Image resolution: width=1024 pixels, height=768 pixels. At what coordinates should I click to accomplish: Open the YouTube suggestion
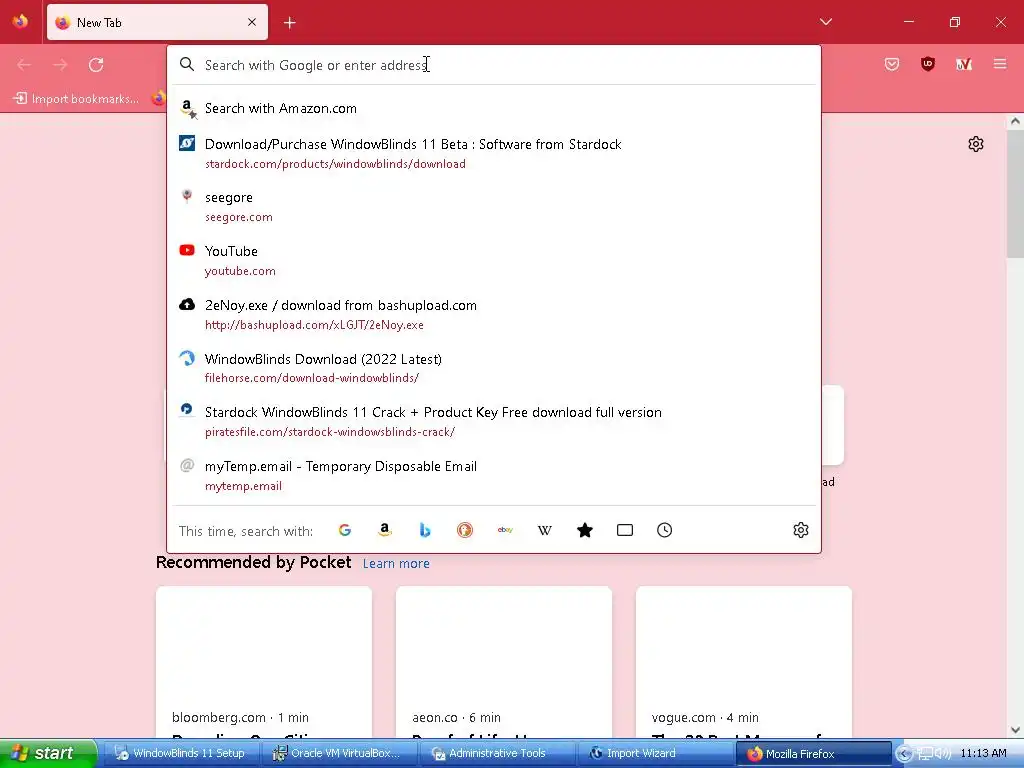(x=494, y=261)
